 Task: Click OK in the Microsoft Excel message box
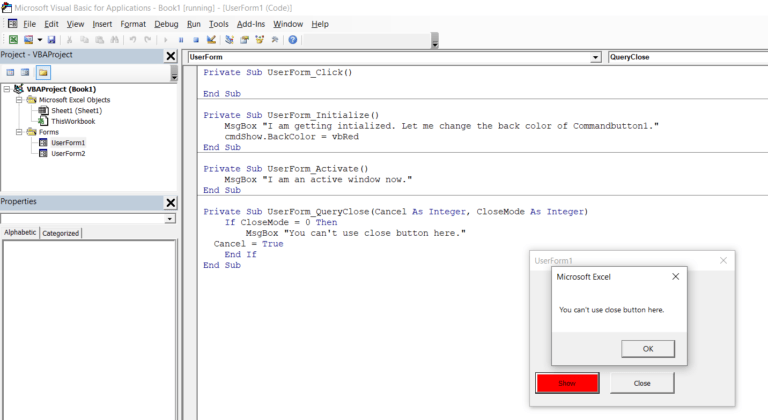(647, 348)
